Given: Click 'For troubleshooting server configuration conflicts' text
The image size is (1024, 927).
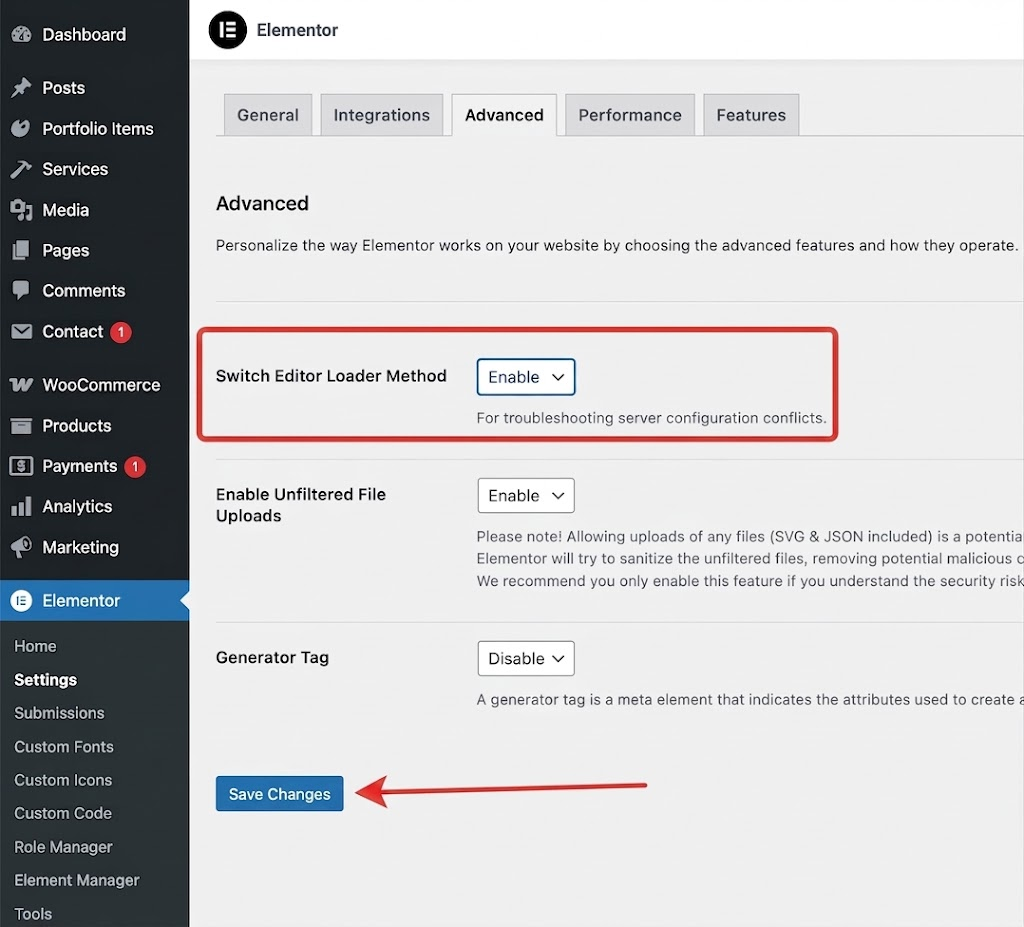Looking at the screenshot, I should pos(651,418).
